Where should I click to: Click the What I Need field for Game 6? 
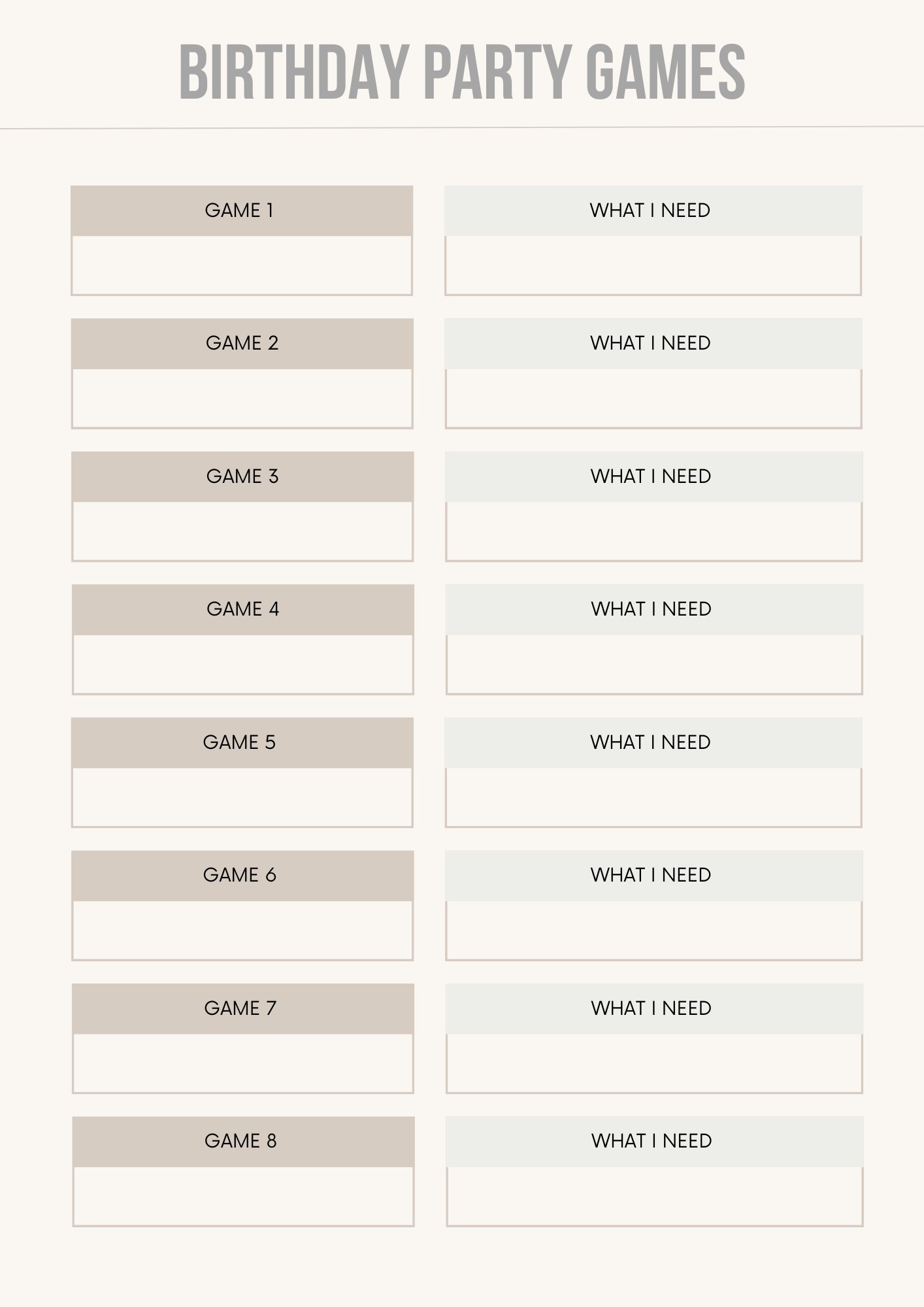coord(653,931)
